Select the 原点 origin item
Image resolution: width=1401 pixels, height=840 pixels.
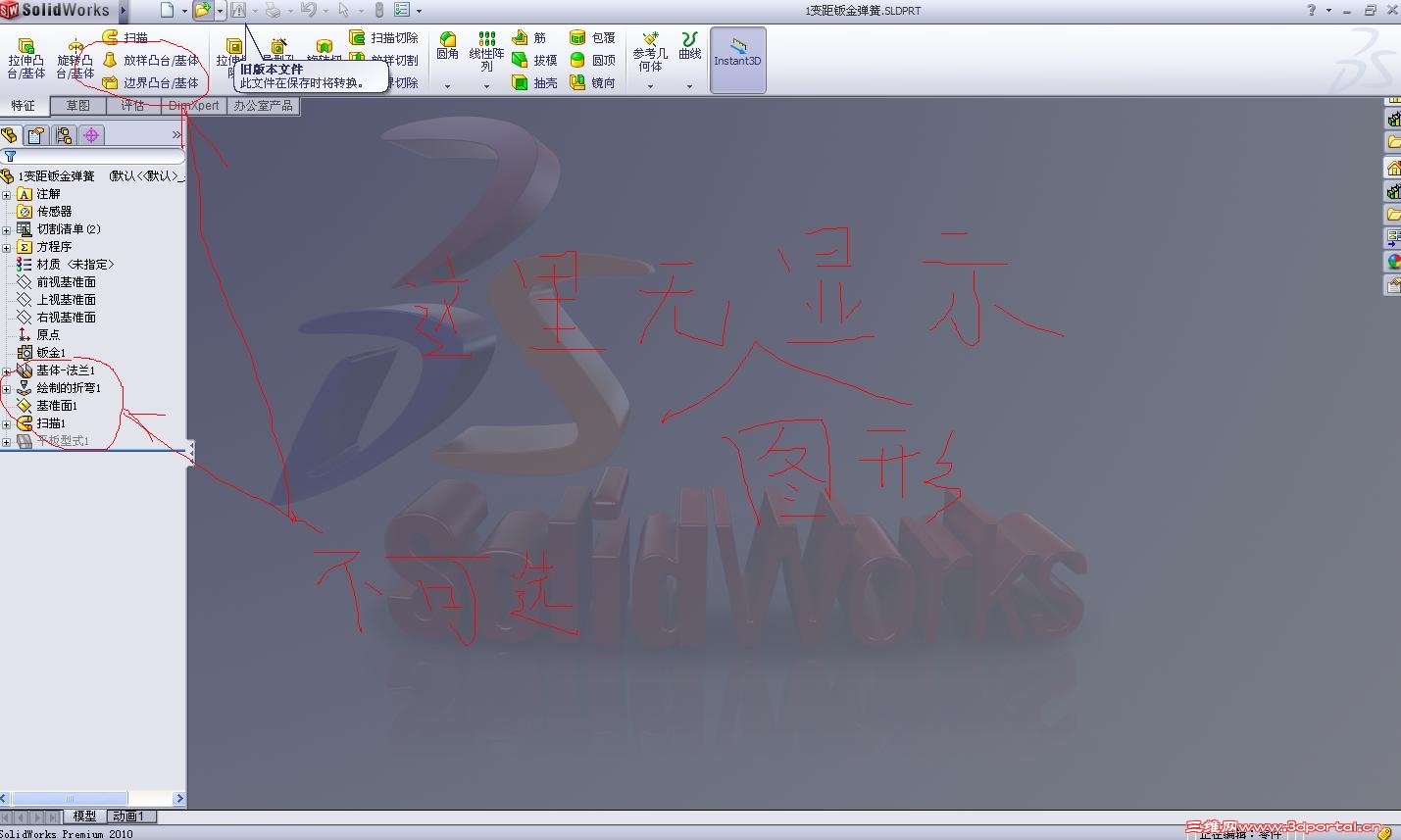point(39,335)
